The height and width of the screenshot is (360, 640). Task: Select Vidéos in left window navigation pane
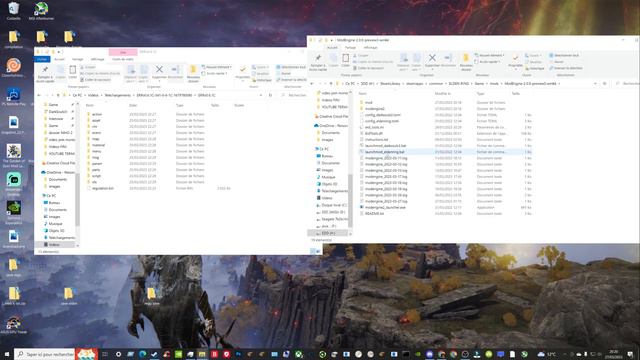coord(54,244)
